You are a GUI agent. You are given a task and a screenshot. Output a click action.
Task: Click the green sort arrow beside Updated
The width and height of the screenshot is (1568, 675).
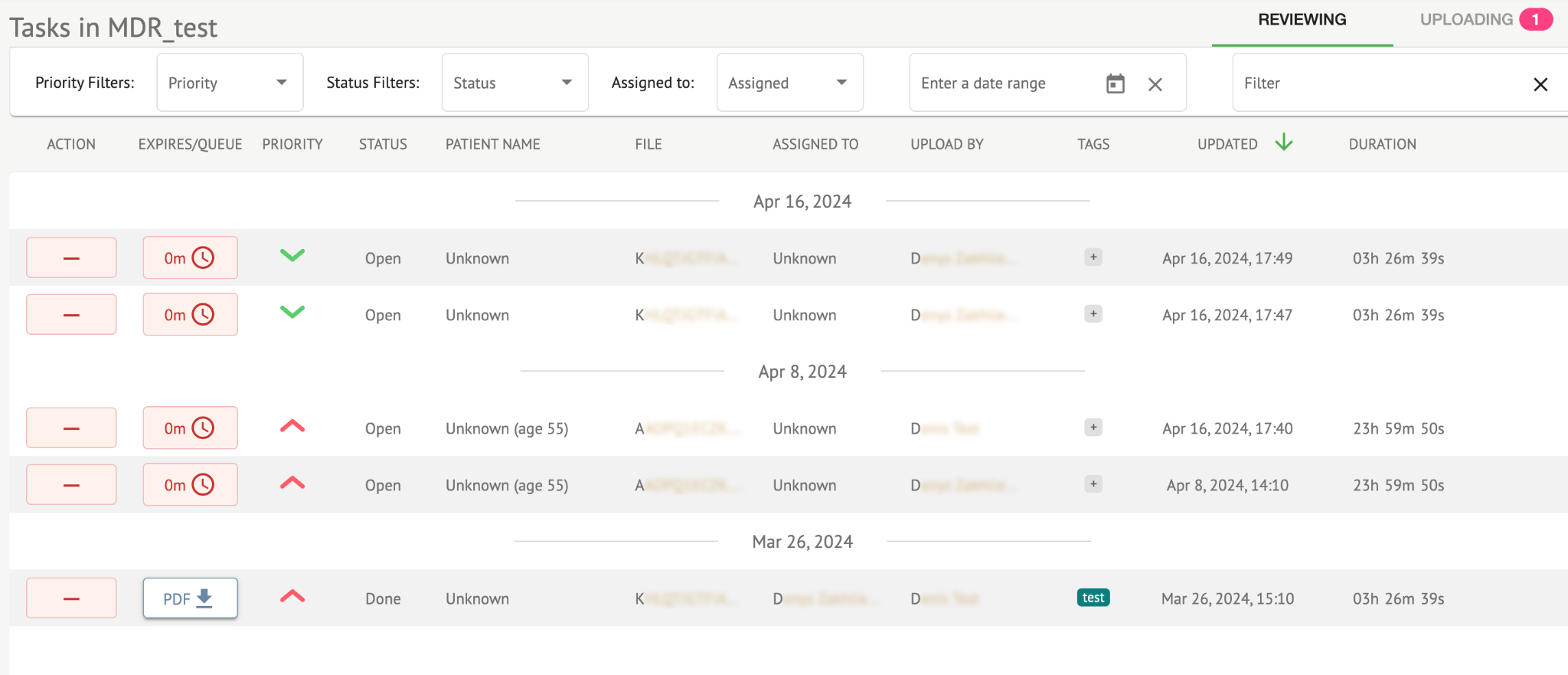coord(1284,143)
